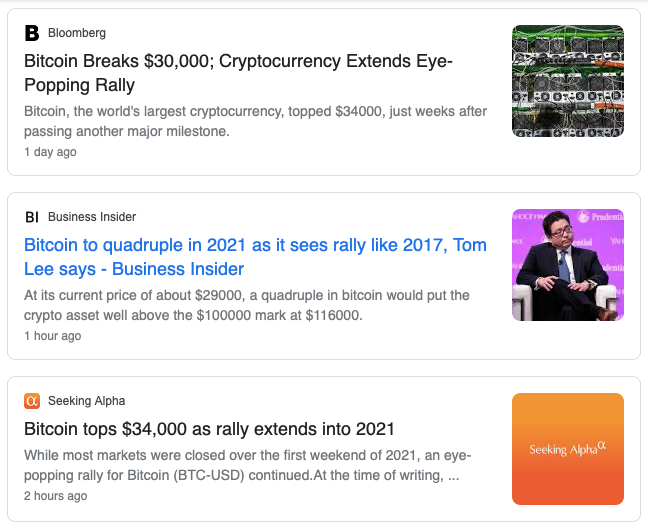Click the Bloomberg B logo icon
648x531 pixels.
point(32,33)
